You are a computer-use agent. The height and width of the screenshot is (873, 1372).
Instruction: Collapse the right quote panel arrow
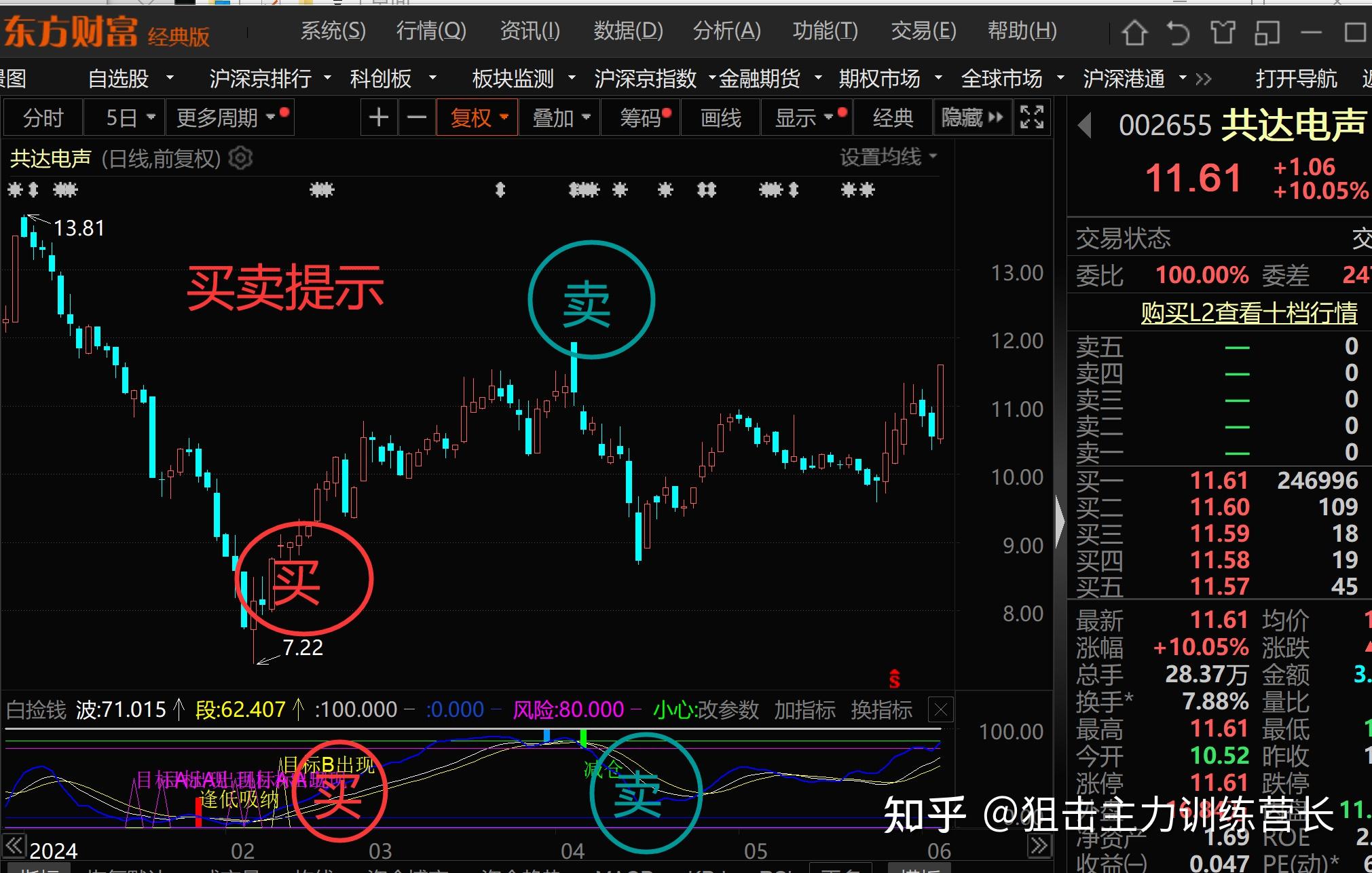click(1060, 522)
